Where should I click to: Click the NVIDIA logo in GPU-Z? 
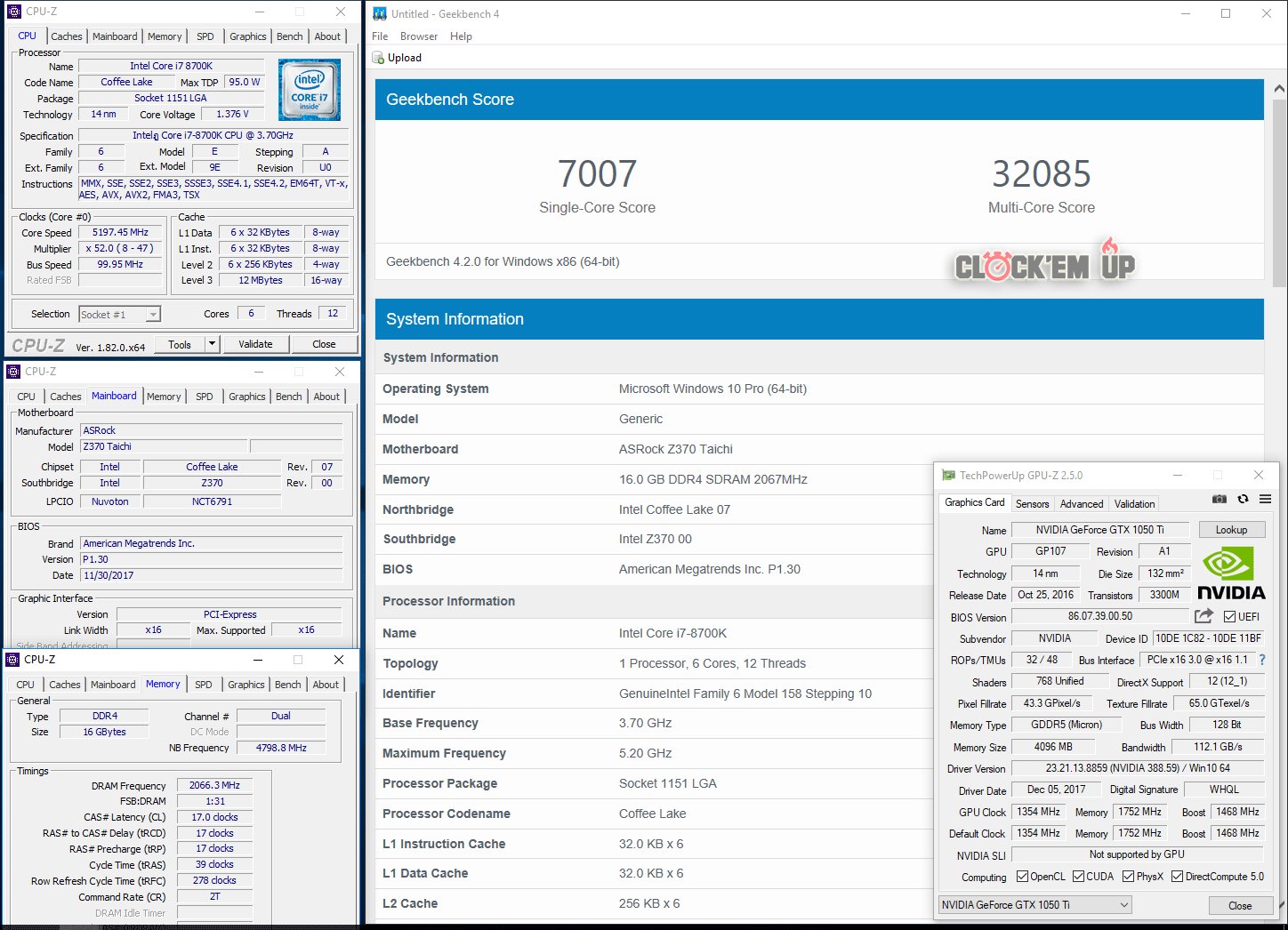coord(1231,573)
